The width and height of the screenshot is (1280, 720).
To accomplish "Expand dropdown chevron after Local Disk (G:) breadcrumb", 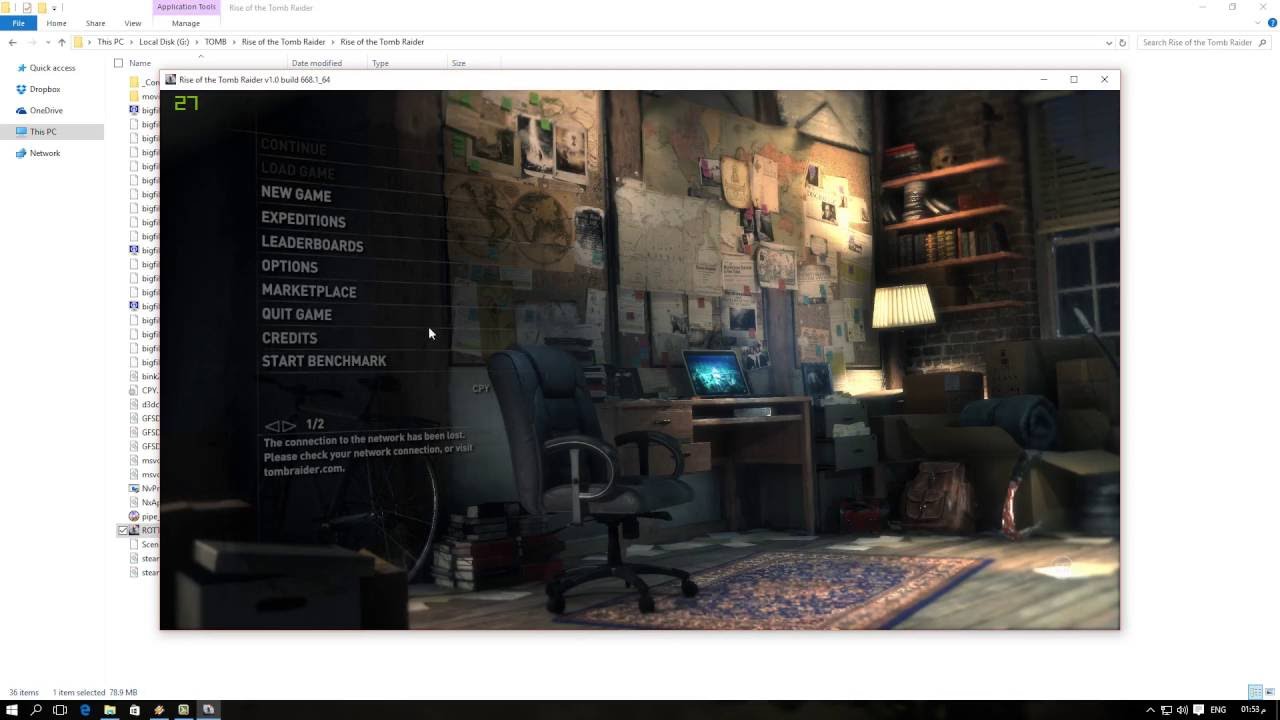I will pyautogui.click(x=197, y=42).
